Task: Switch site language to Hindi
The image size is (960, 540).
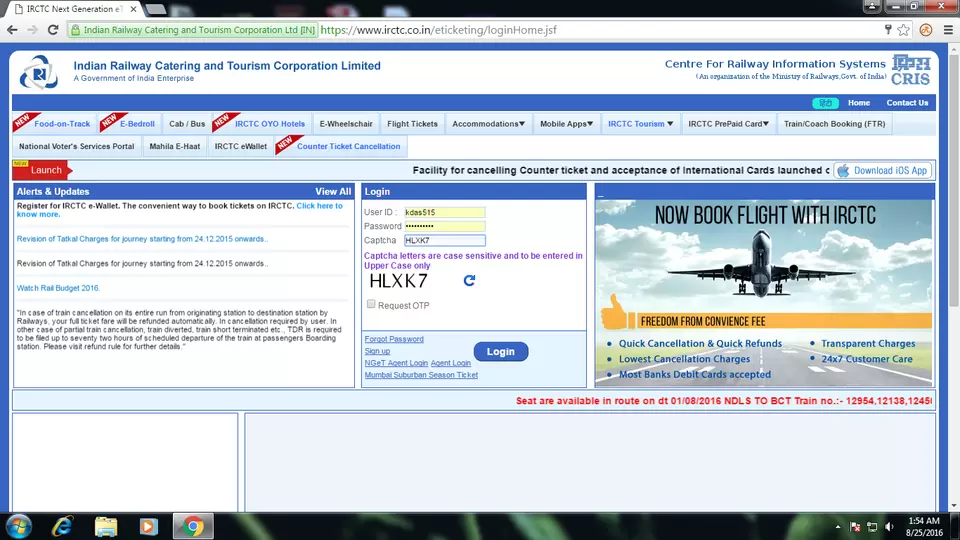Action: (x=825, y=103)
